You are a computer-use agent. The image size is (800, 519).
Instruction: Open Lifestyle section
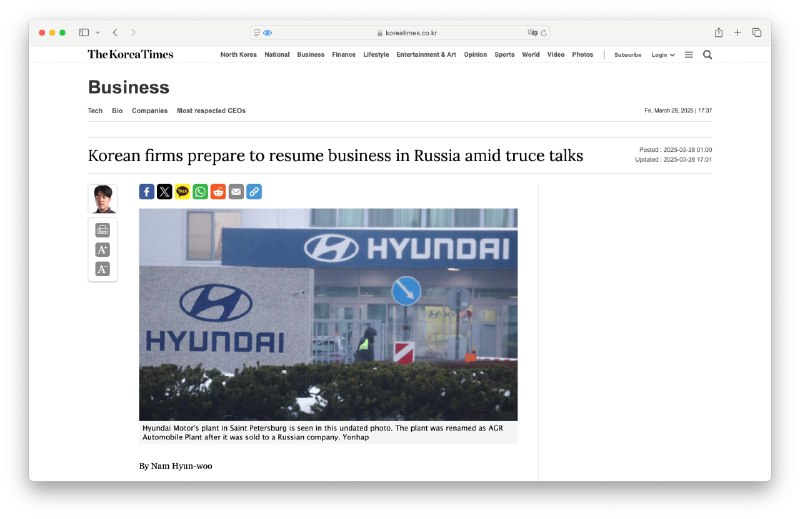click(x=376, y=55)
